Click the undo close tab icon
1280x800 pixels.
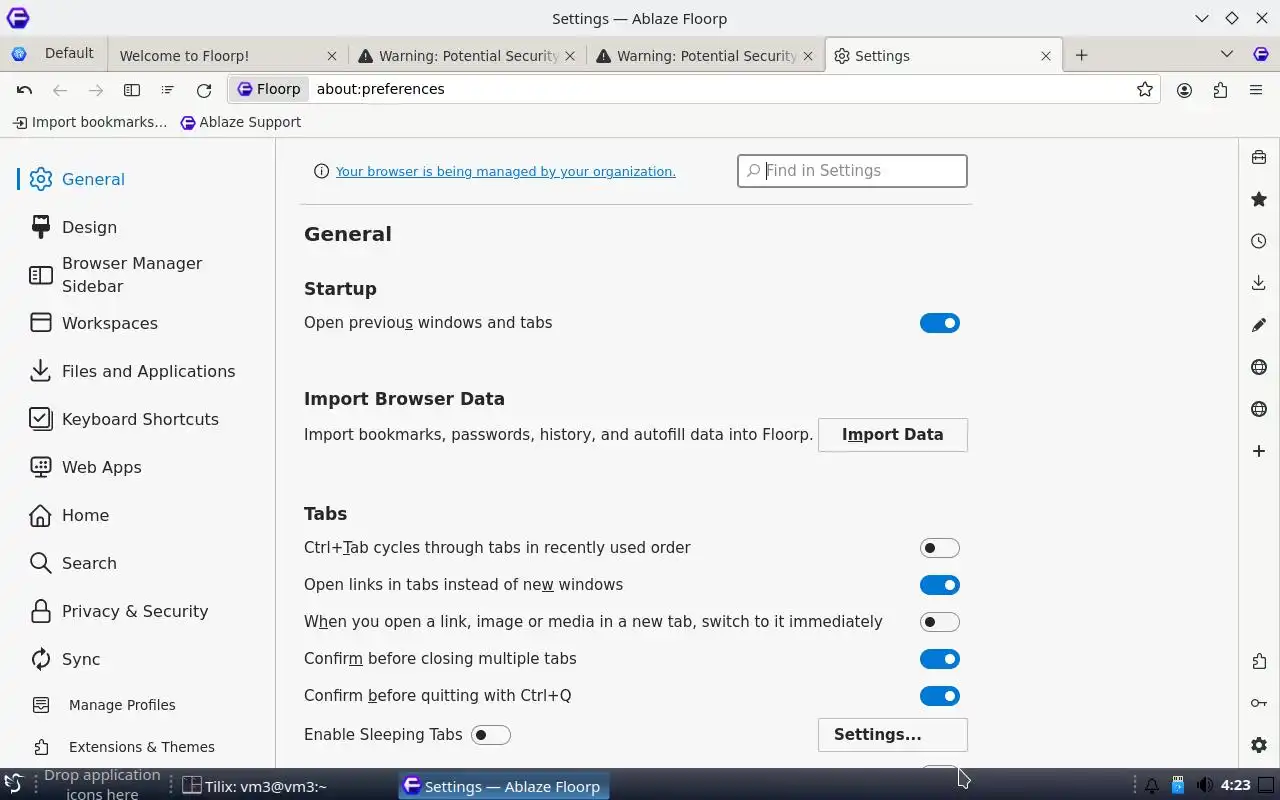24,89
